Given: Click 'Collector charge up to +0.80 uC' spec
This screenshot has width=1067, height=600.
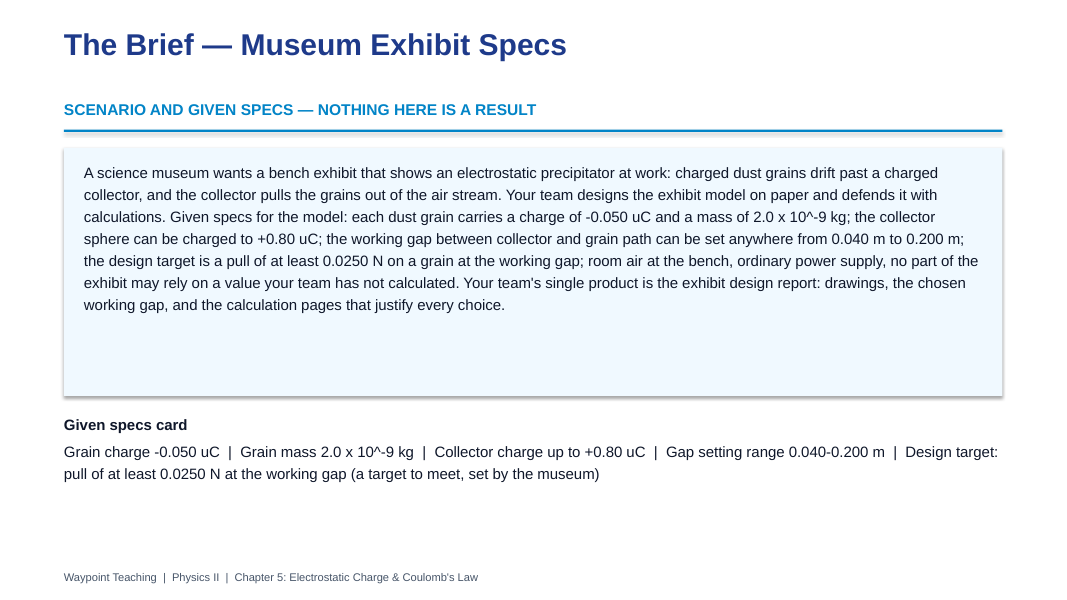Looking at the screenshot, I should pos(540,452).
